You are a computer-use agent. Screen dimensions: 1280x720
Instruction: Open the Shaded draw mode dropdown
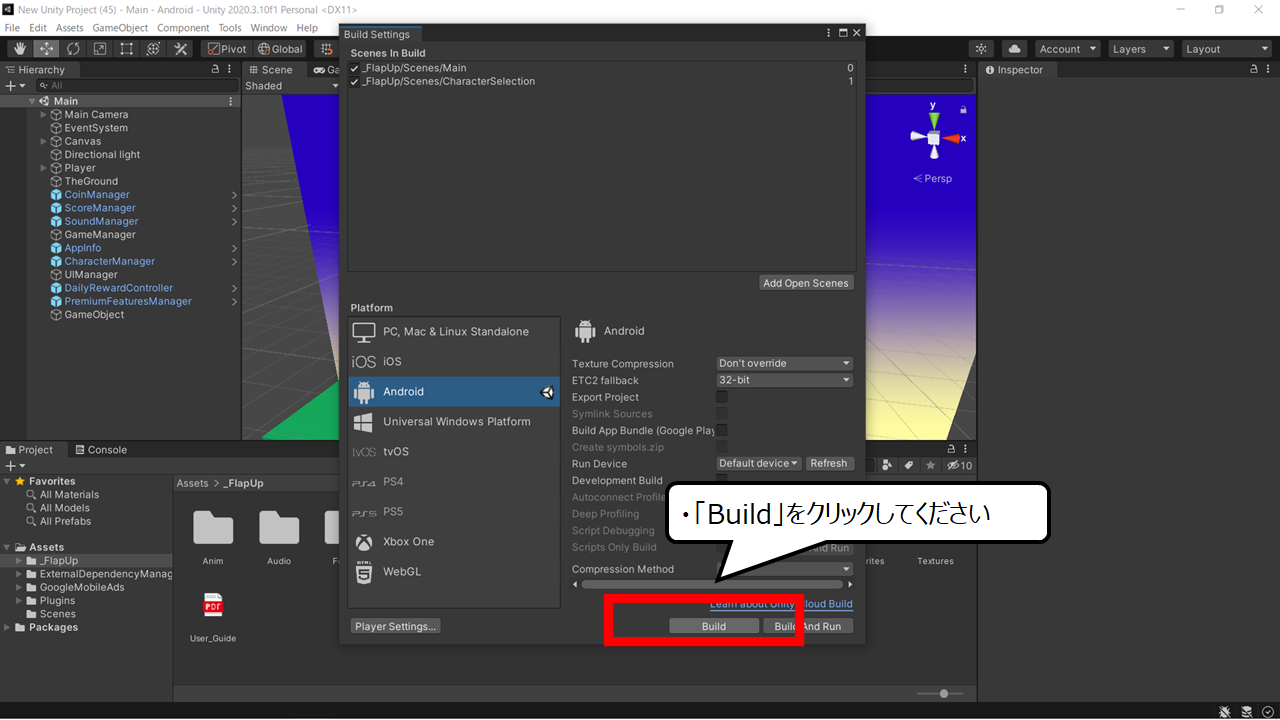tap(292, 86)
